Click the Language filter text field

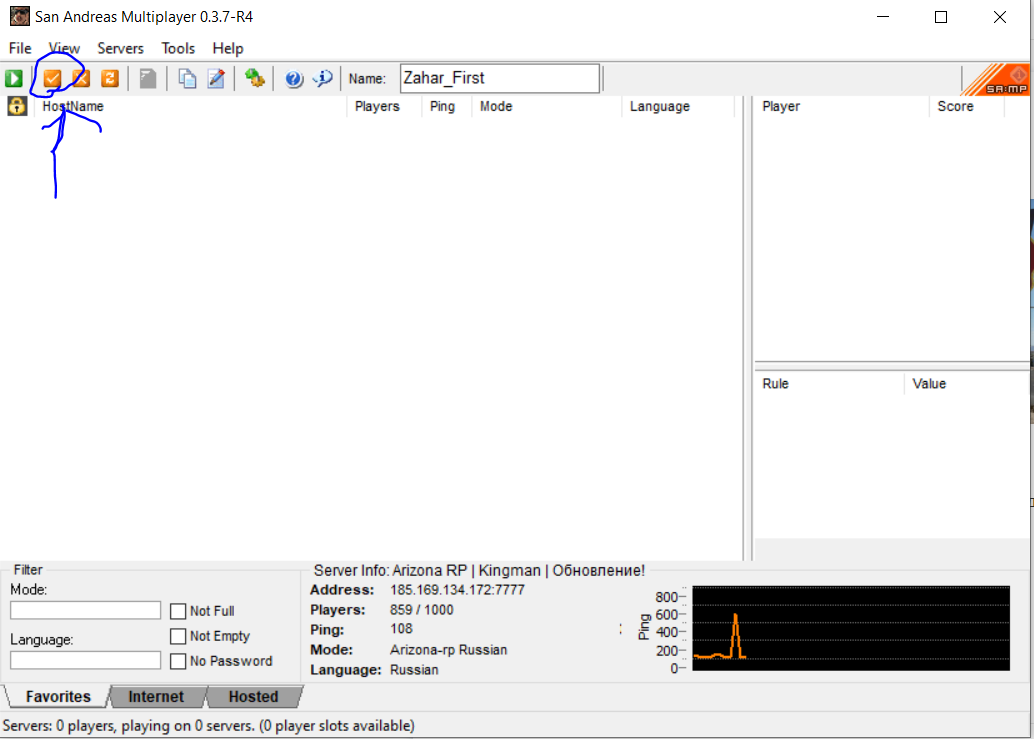coord(86,660)
